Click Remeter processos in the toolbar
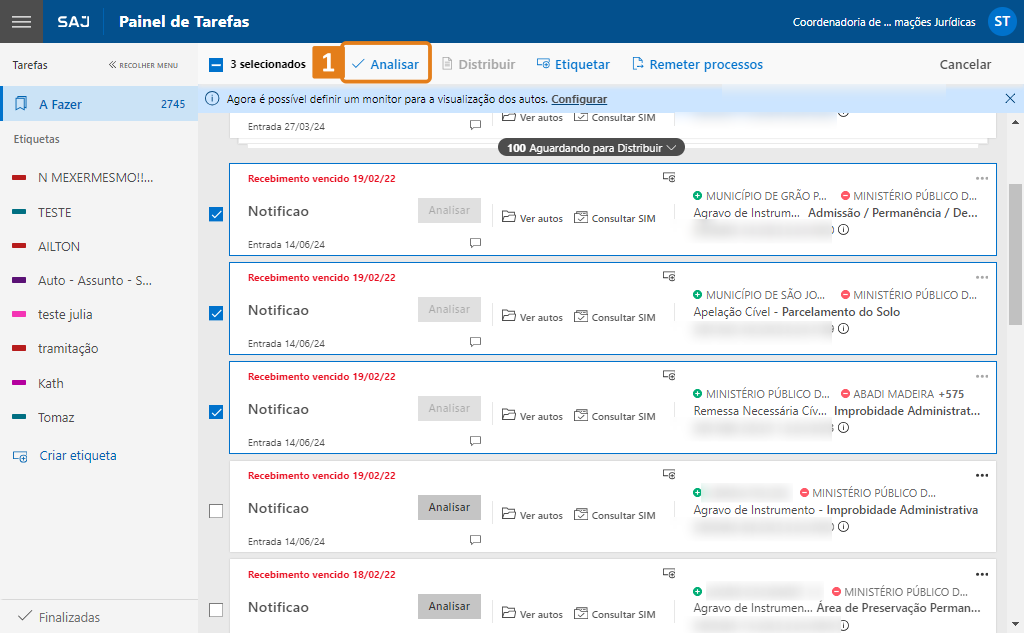 (x=697, y=64)
